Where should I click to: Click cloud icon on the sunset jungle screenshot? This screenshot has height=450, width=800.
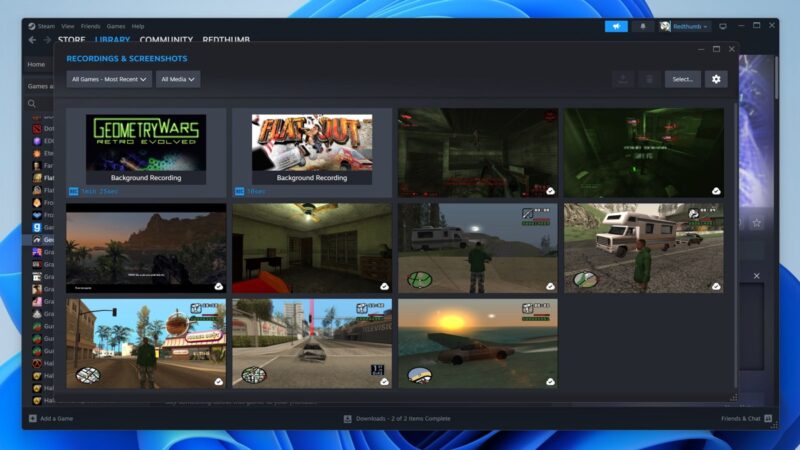(x=218, y=286)
